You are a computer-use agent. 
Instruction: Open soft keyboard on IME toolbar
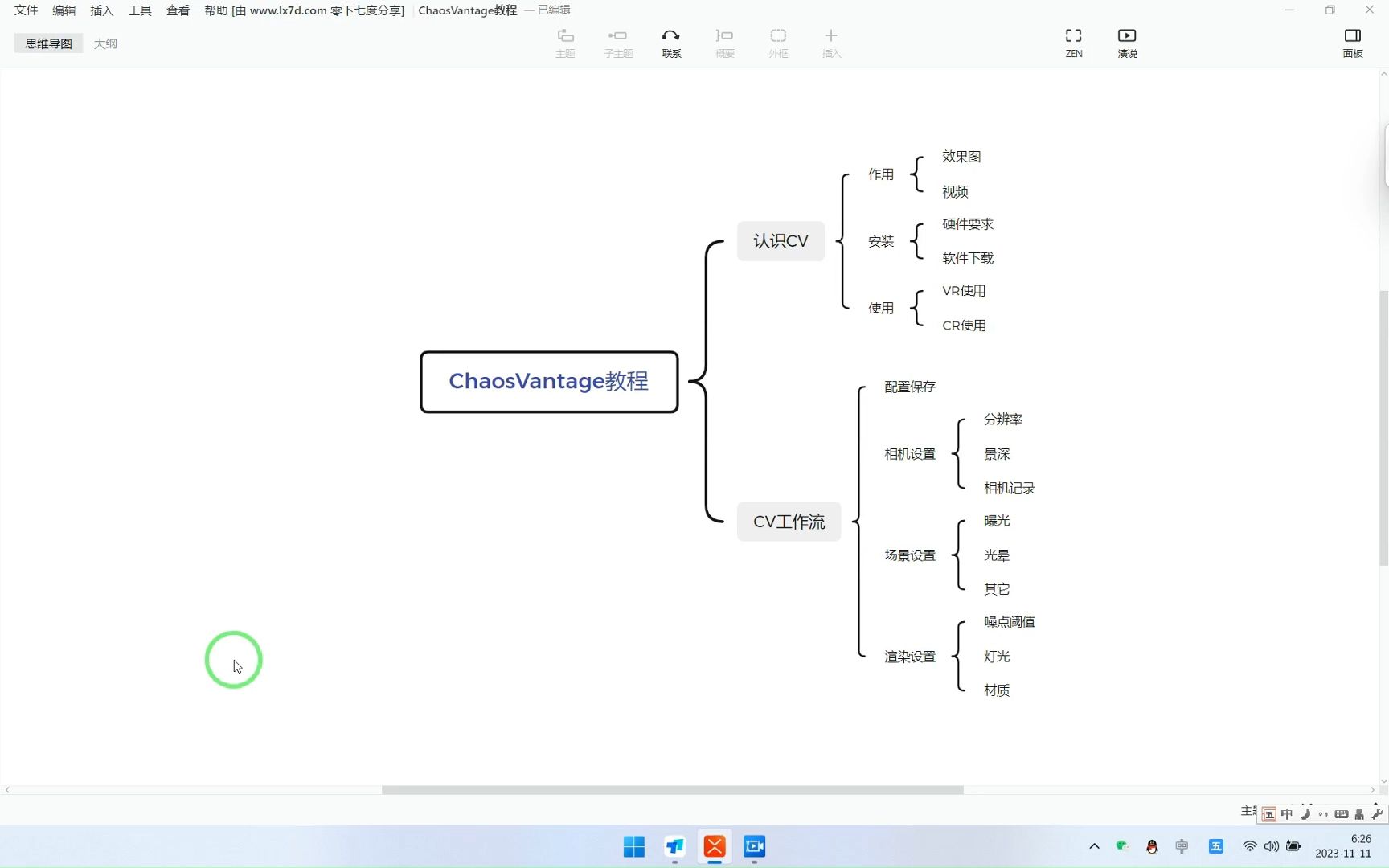[x=1342, y=814]
